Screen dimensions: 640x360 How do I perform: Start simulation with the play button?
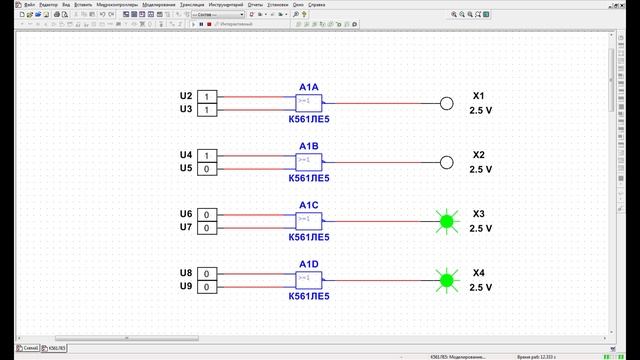[193, 24]
